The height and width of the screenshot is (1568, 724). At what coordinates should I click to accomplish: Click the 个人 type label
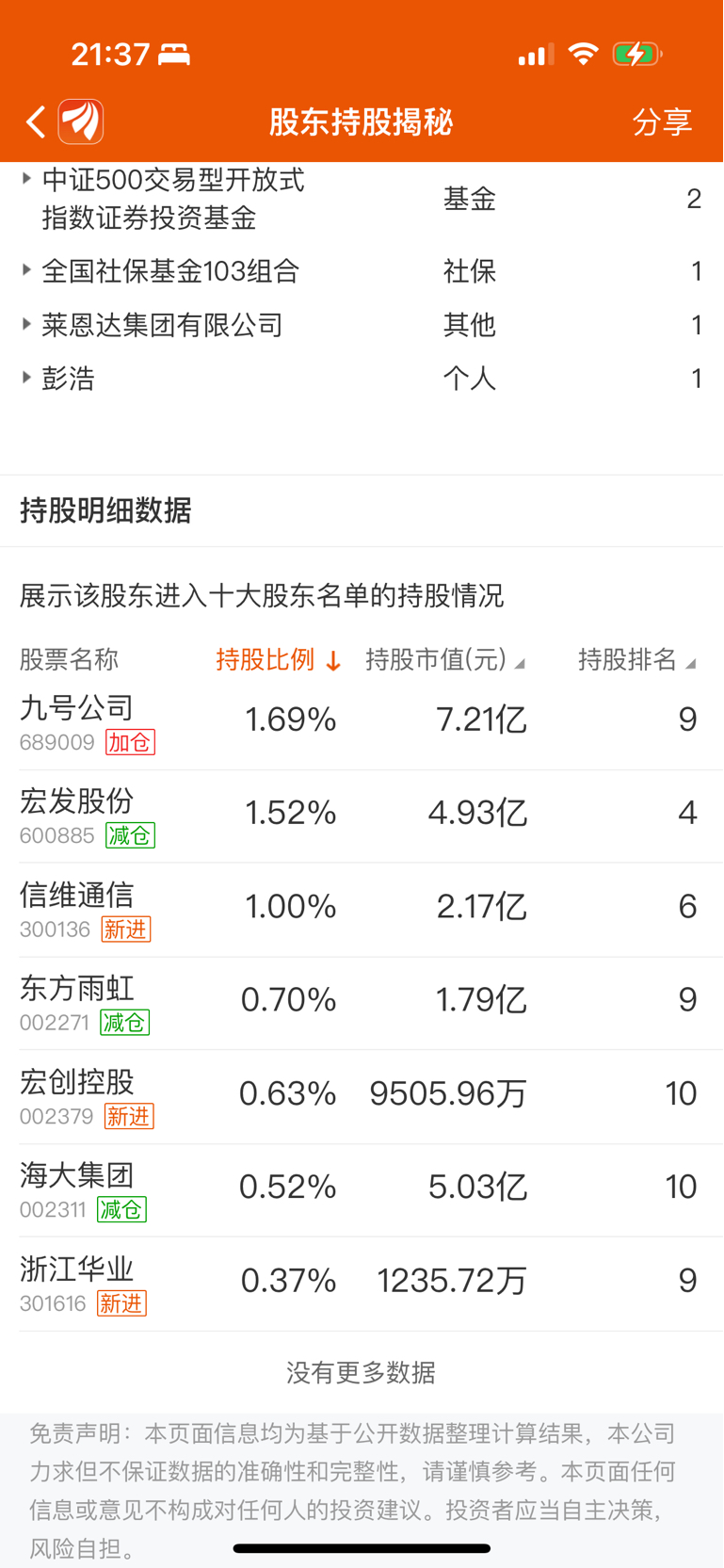(470, 379)
